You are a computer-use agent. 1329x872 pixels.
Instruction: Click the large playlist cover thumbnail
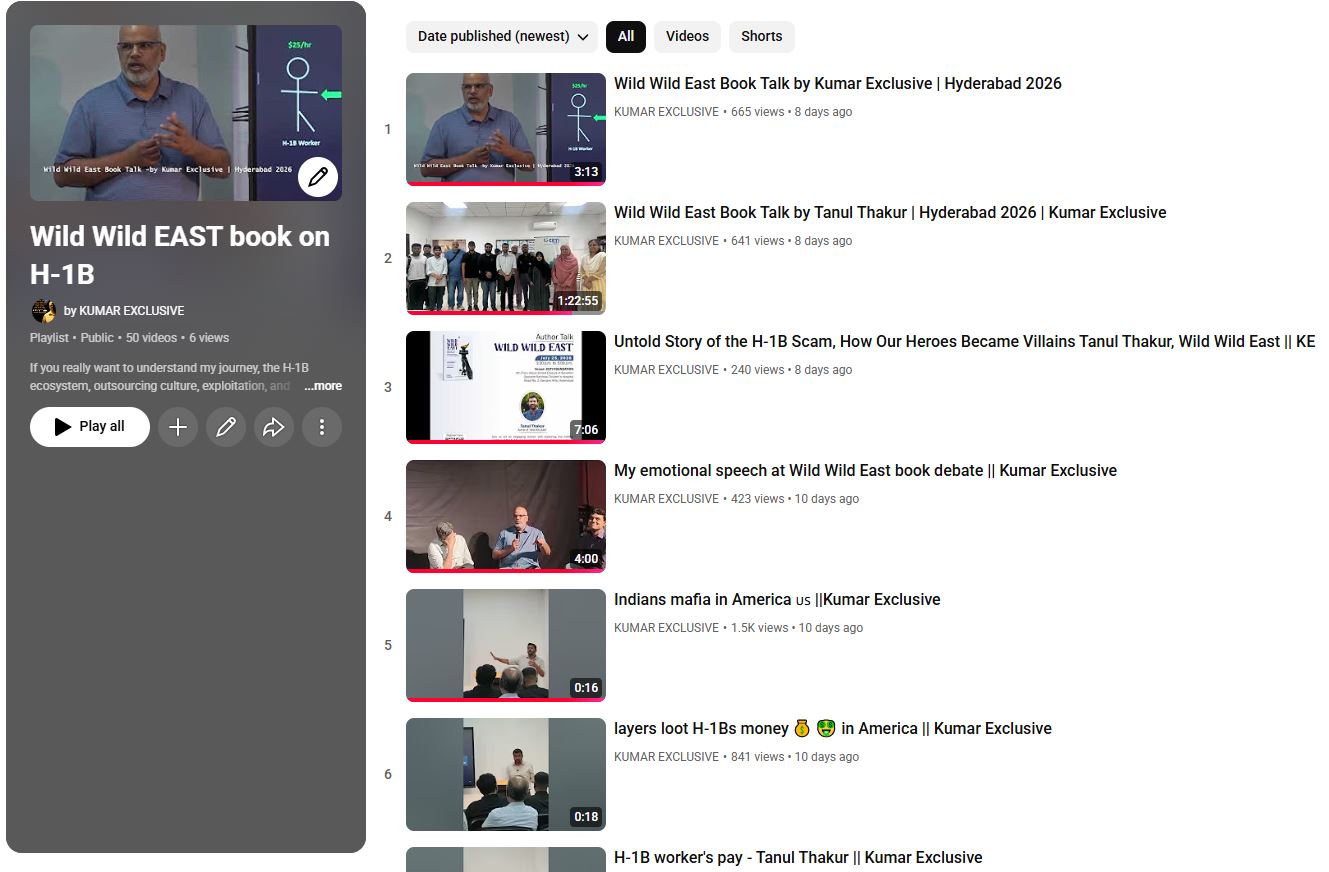point(186,113)
